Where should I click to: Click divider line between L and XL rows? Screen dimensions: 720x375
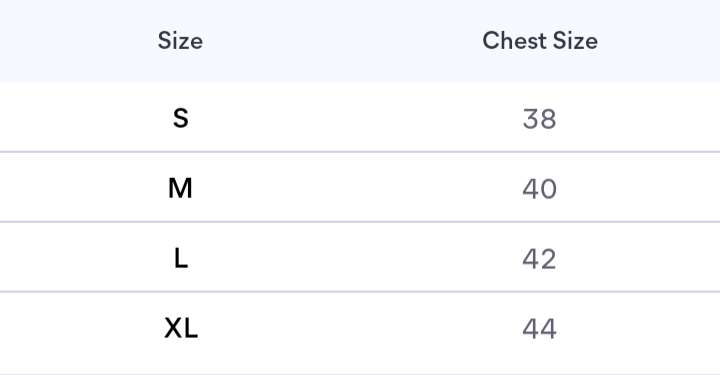(360, 291)
